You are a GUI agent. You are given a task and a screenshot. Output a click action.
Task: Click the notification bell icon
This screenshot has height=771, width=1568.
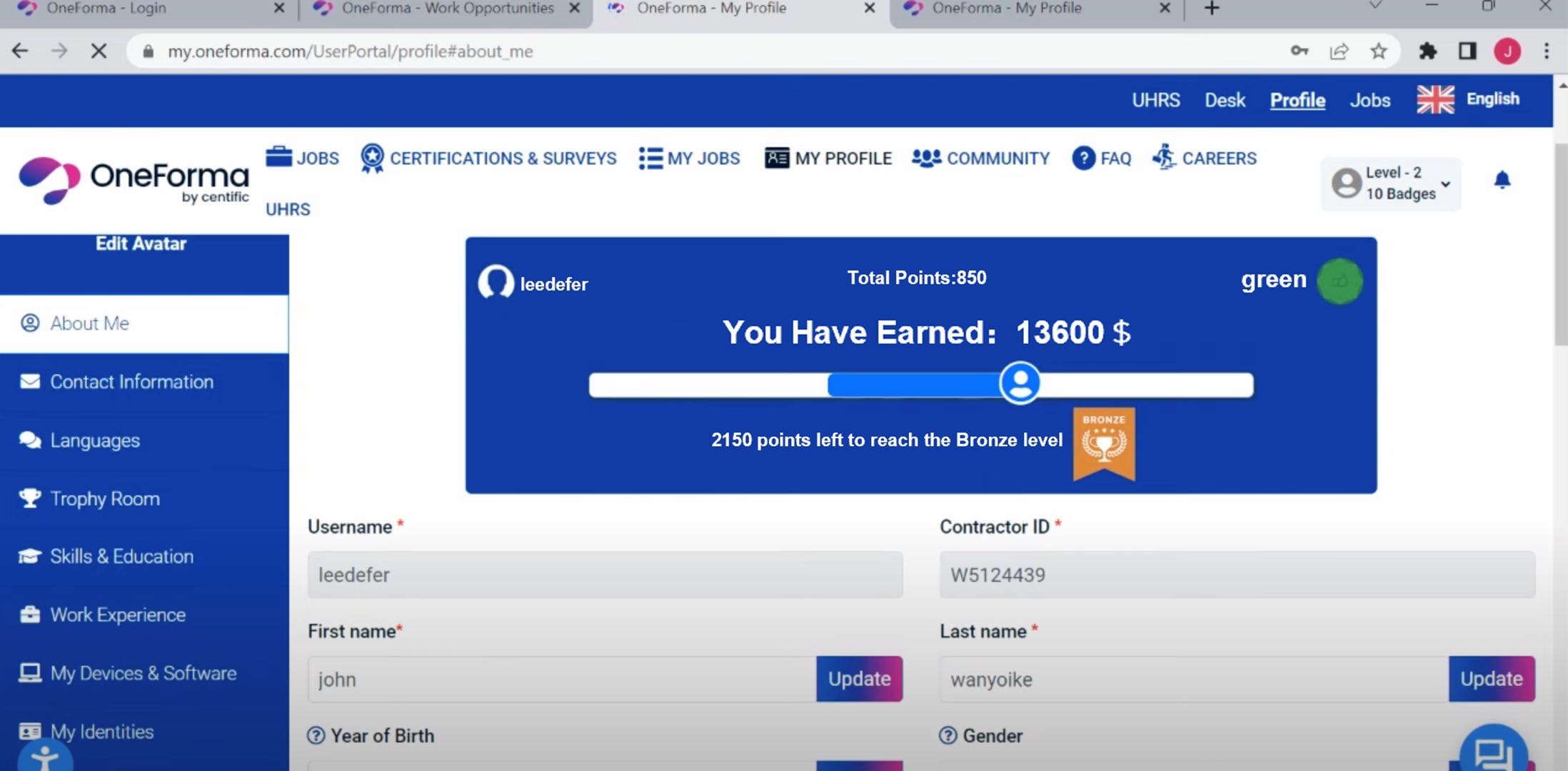pos(1502,180)
